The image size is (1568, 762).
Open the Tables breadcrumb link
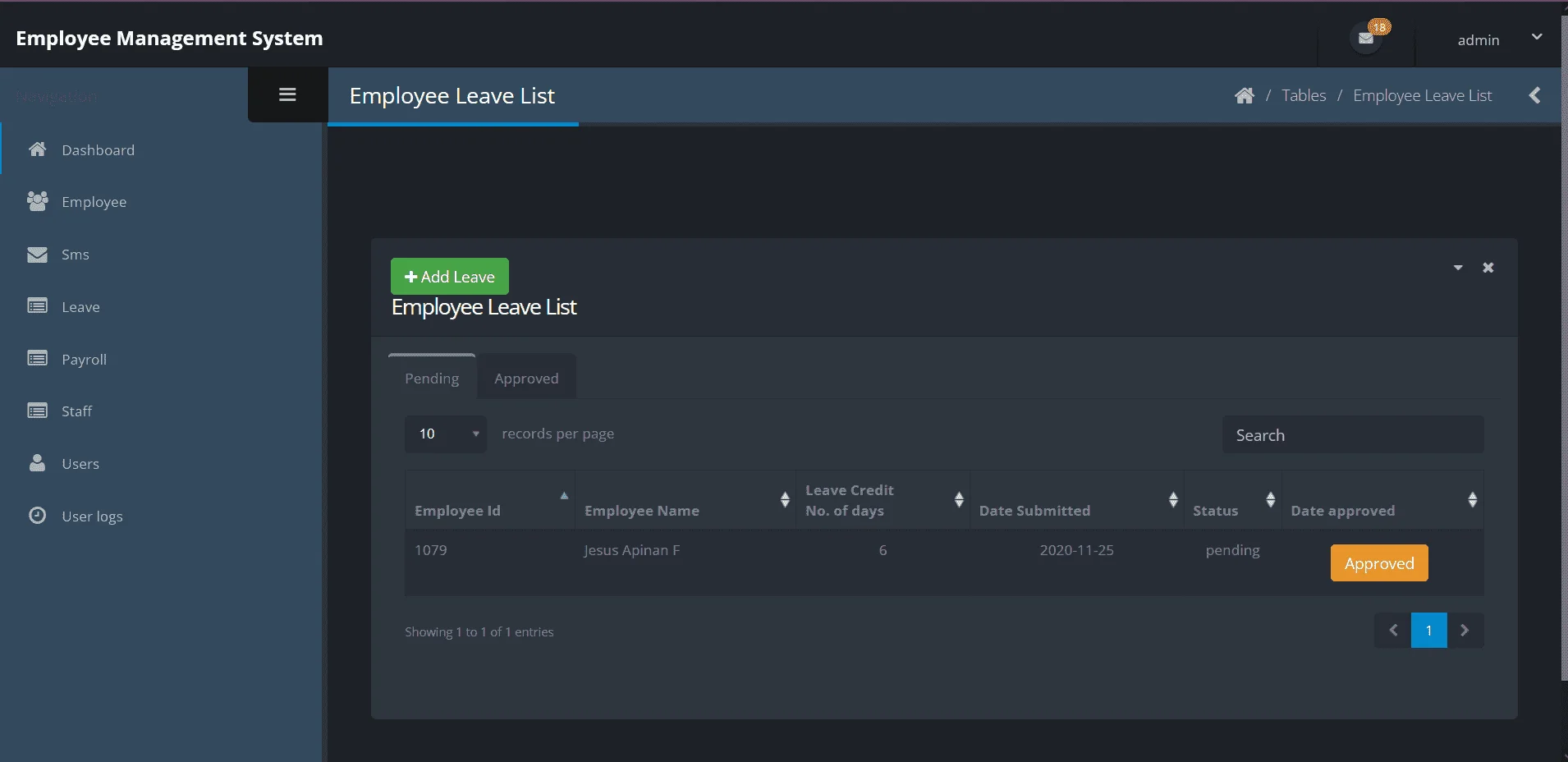tap(1304, 96)
